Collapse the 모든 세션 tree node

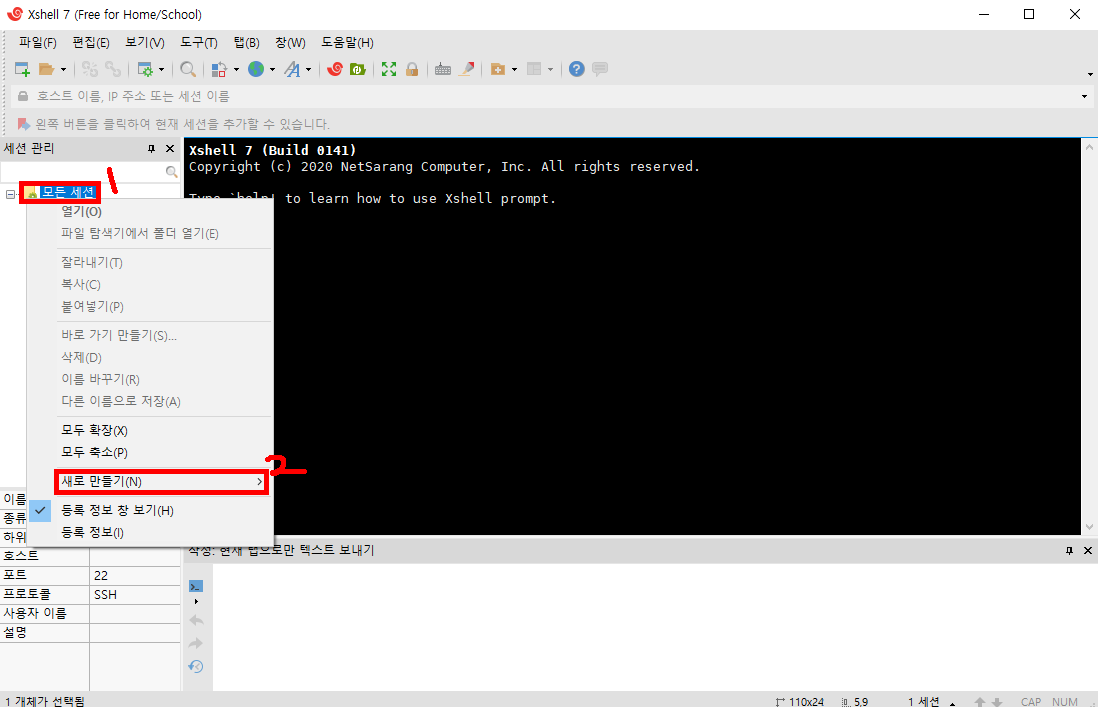pos(11,194)
